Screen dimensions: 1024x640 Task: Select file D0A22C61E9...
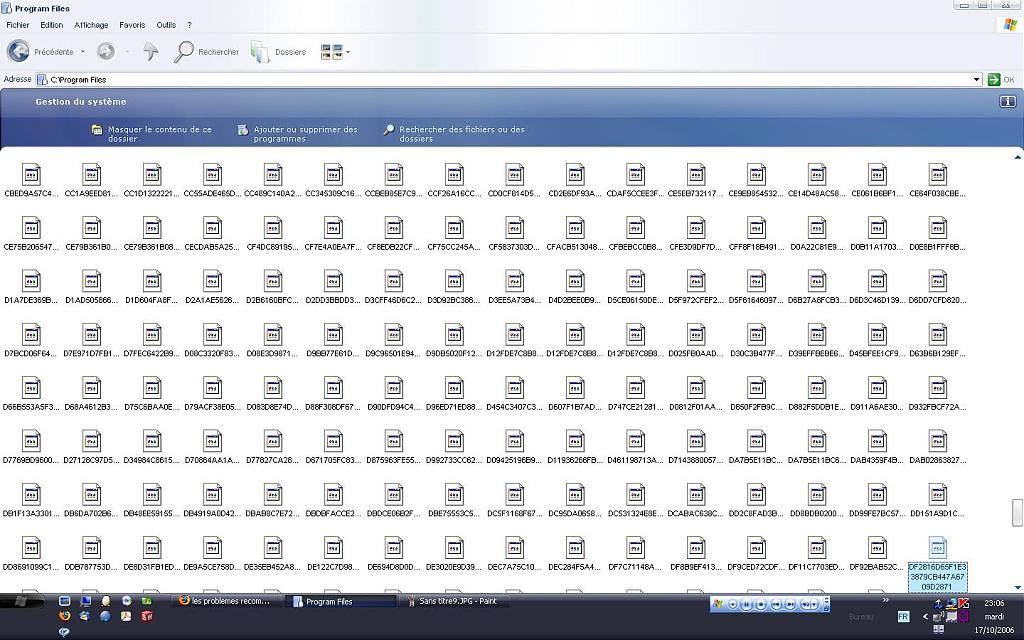[817, 234]
